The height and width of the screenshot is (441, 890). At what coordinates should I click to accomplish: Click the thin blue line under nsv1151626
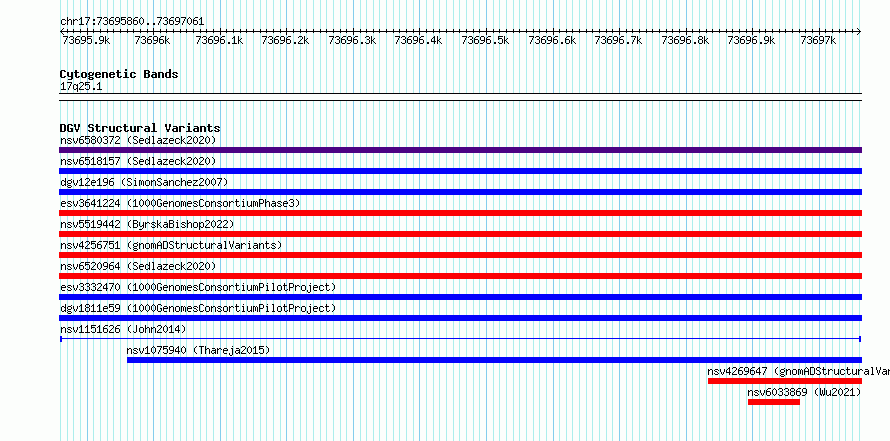click(460, 339)
